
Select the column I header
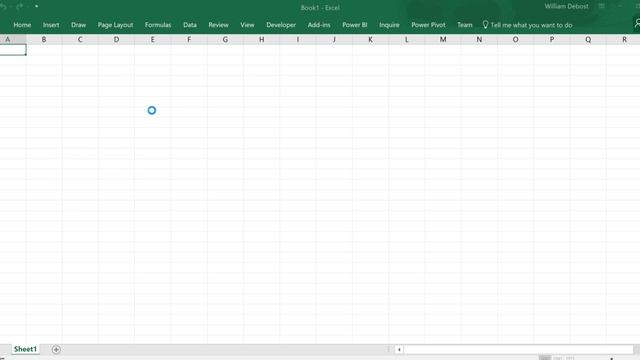click(298, 40)
